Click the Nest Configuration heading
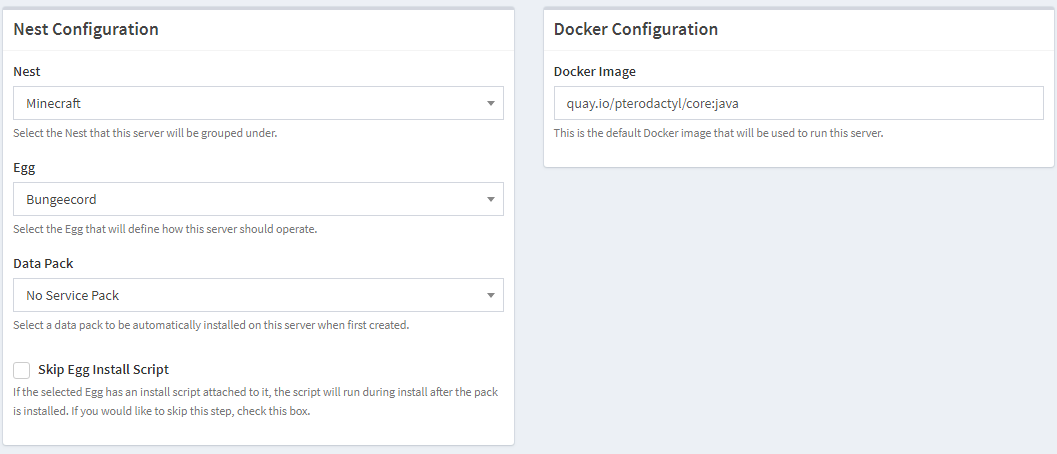This screenshot has width=1057, height=454. (86, 29)
